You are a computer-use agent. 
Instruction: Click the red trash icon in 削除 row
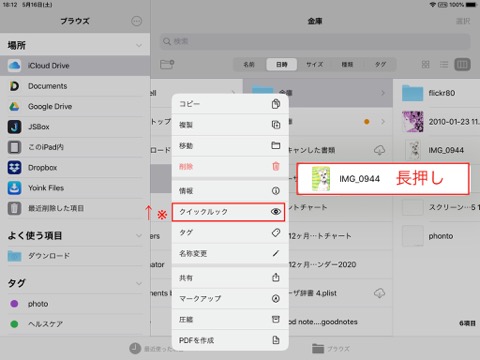pos(276,166)
